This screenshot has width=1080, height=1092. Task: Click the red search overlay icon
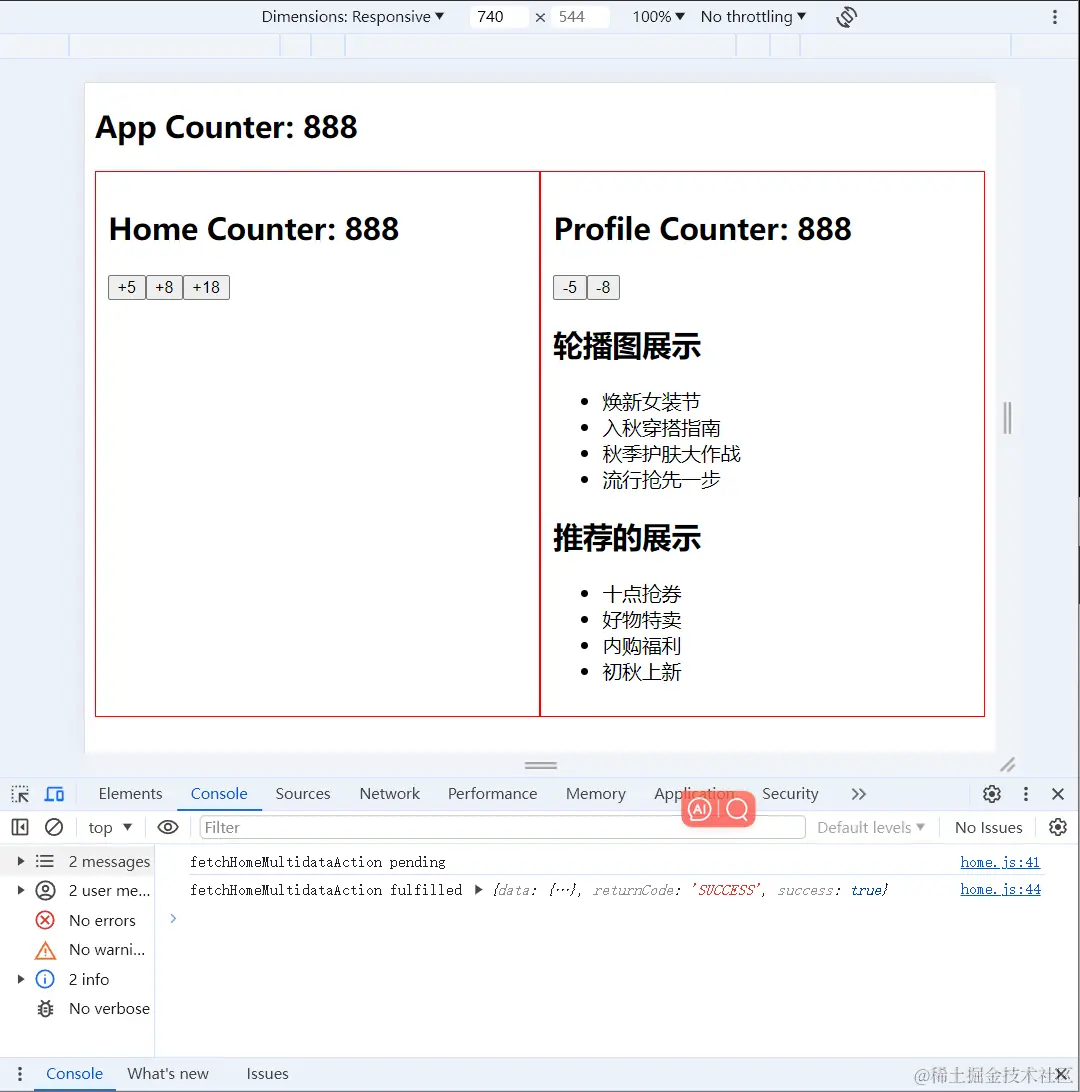(737, 809)
